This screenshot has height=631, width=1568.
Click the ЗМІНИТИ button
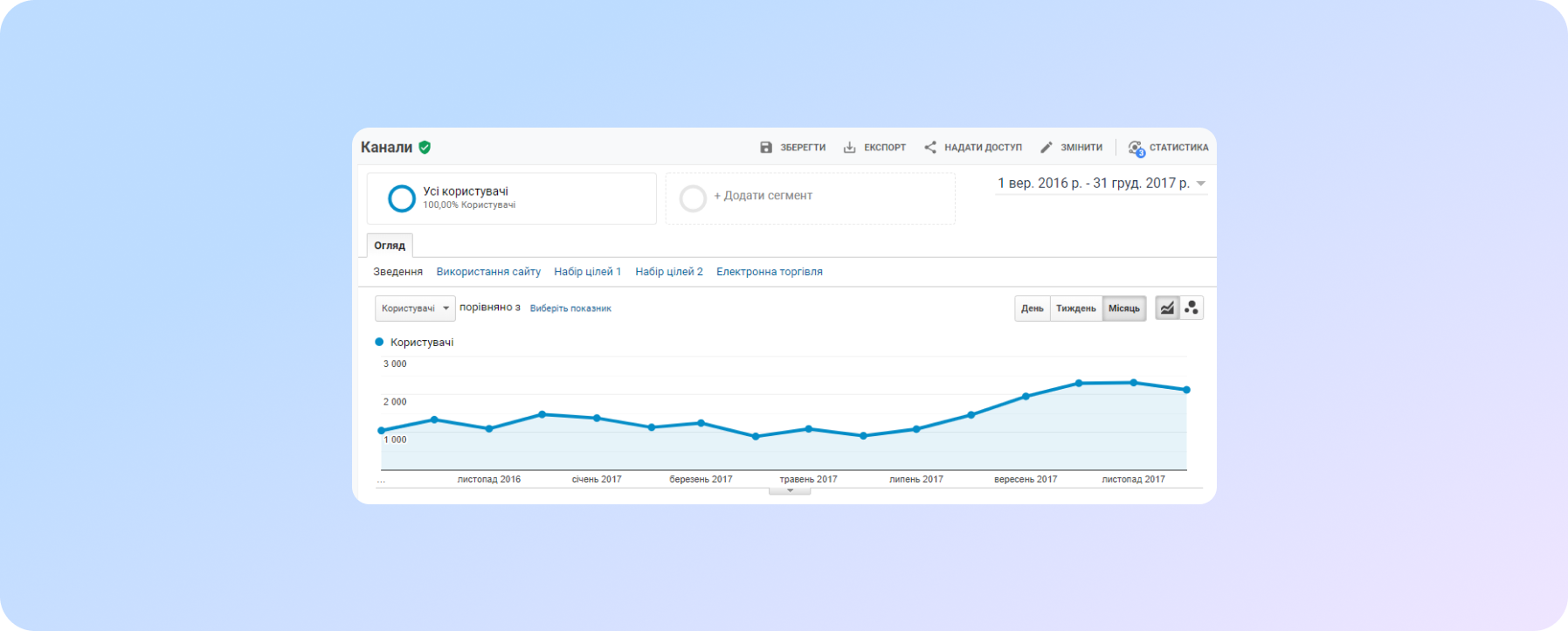tap(1072, 148)
